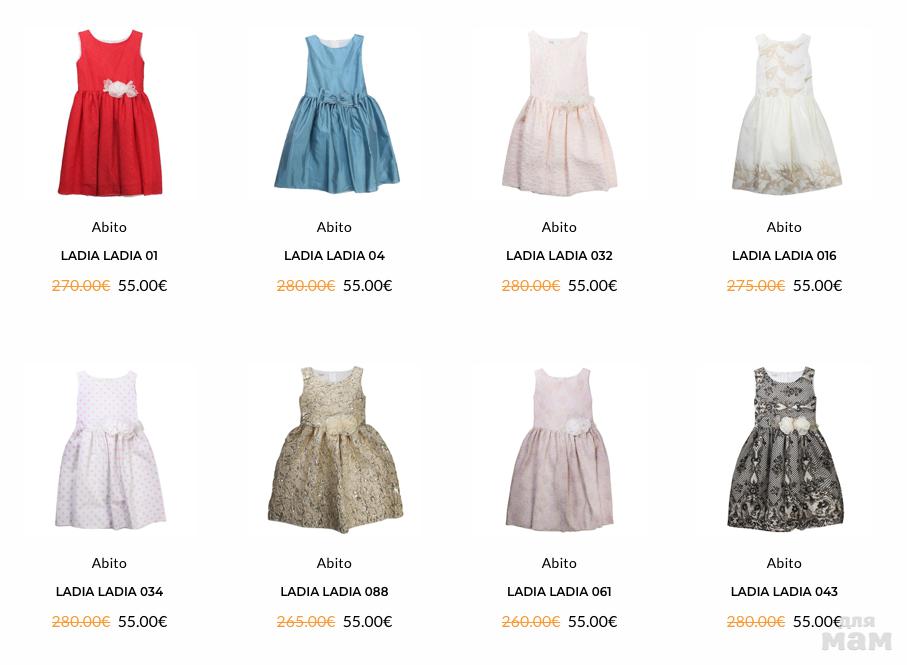This screenshot has width=907, height=665.
Task: Go to LADIA LADIA 032 product page
Action: point(559,256)
